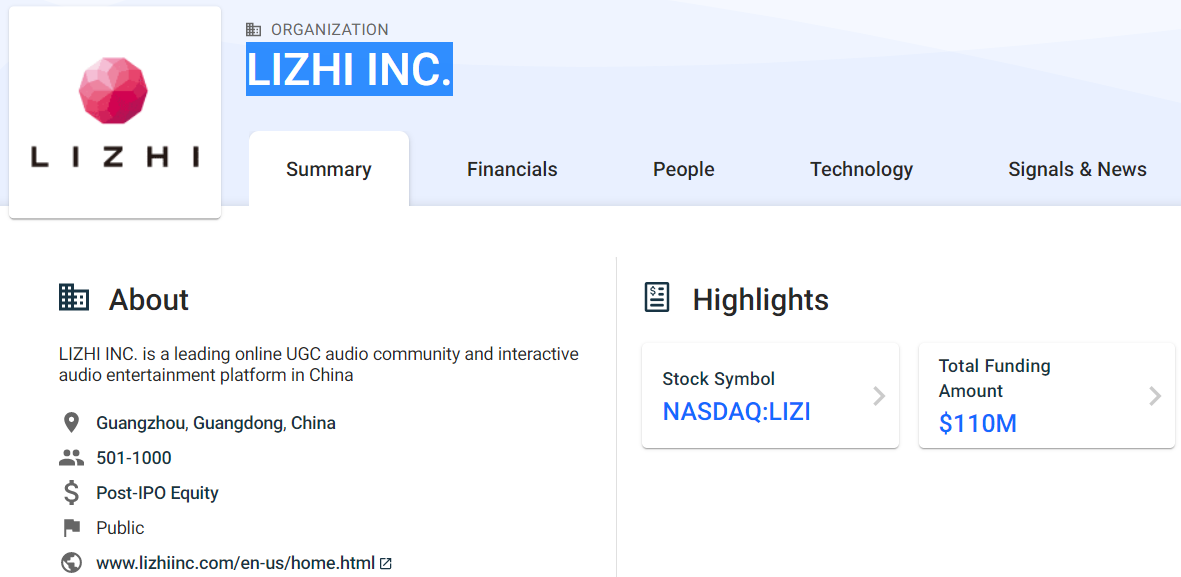Screen dimensions: 1181x577
Task: Switch to the Financials tab
Action: [512, 169]
